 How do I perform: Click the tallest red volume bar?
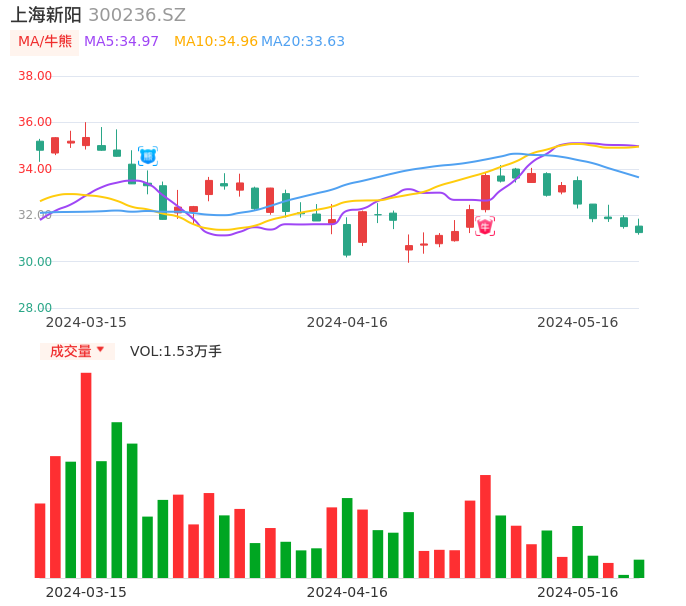pos(86,475)
